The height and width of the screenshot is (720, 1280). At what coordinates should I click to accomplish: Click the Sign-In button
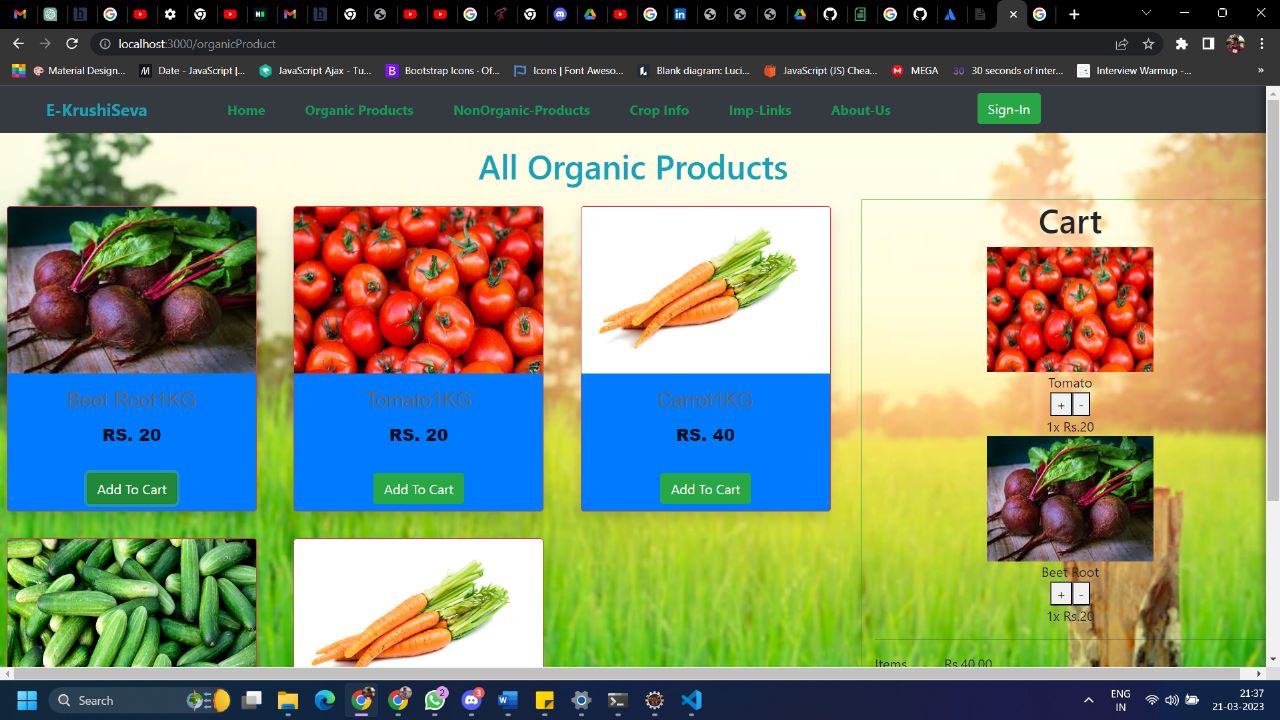[x=1008, y=110]
